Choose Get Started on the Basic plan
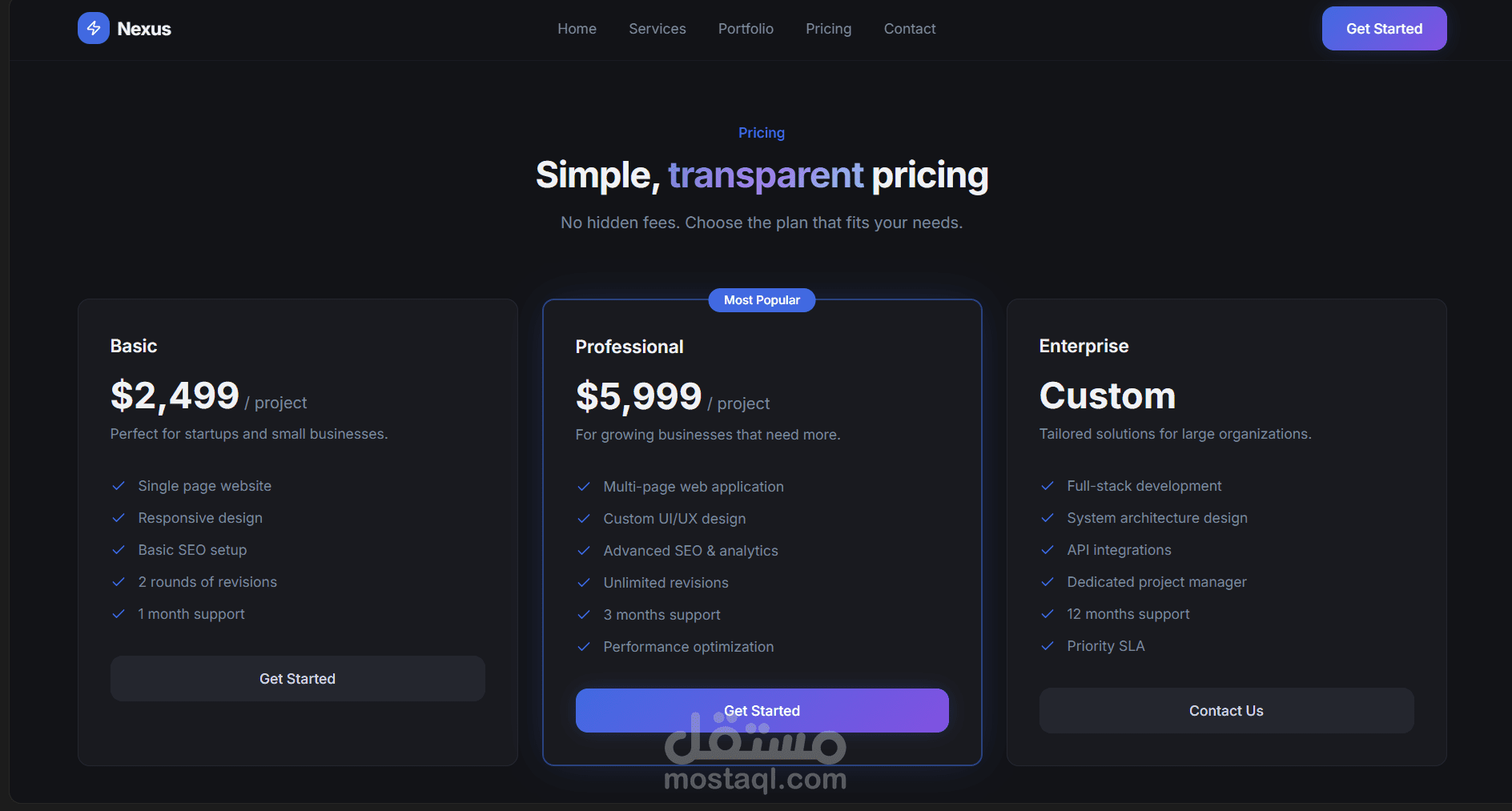The width and height of the screenshot is (1512, 811). [297, 679]
